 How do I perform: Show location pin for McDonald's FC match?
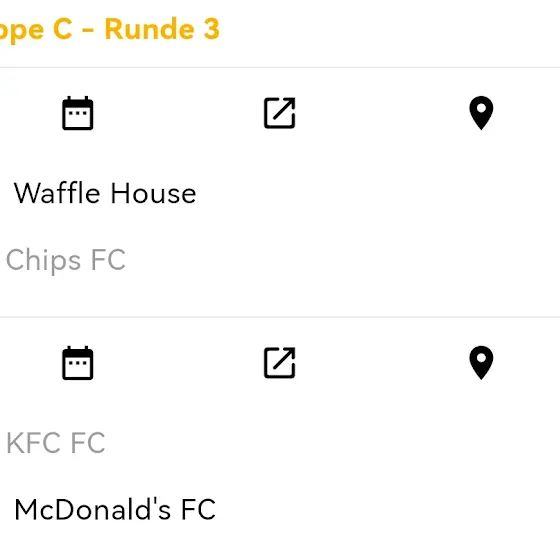point(481,362)
